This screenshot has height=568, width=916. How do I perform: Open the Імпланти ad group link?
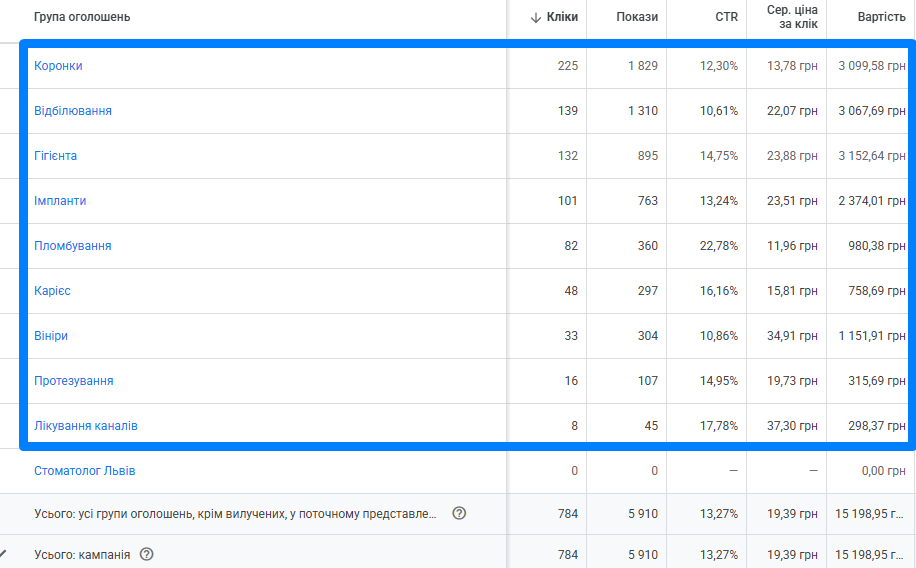tap(60, 200)
